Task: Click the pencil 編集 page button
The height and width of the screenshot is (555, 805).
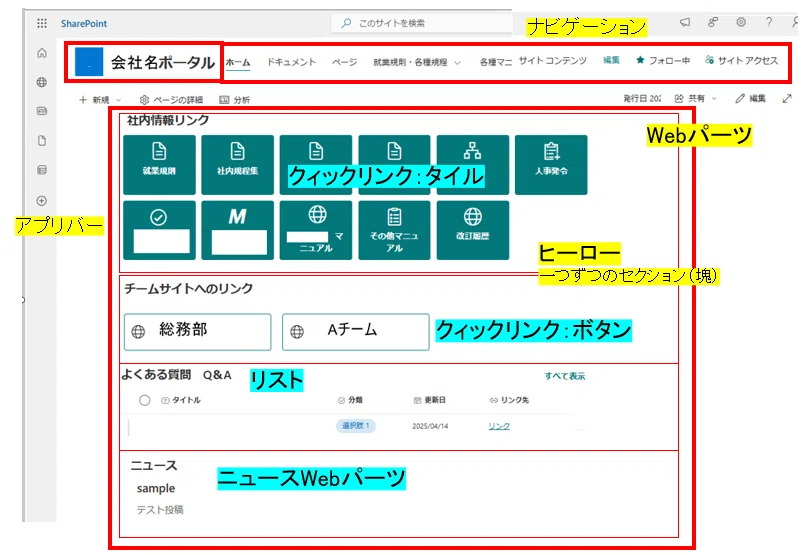Action: point(751,99)
